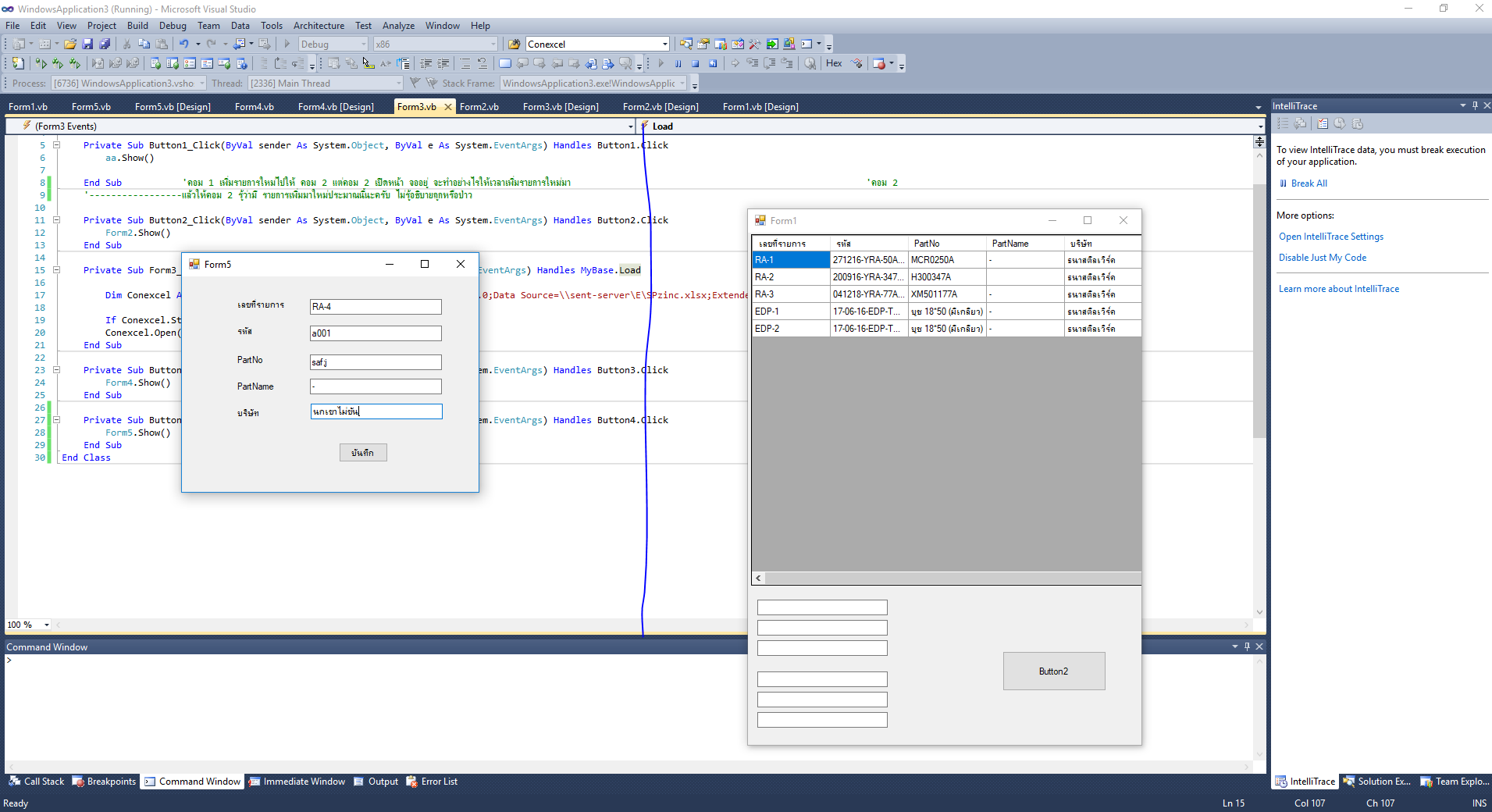Screen dimensions: 1492x812
Task: Click the Start Page toolbar icon
Action: tap(772, 45)
